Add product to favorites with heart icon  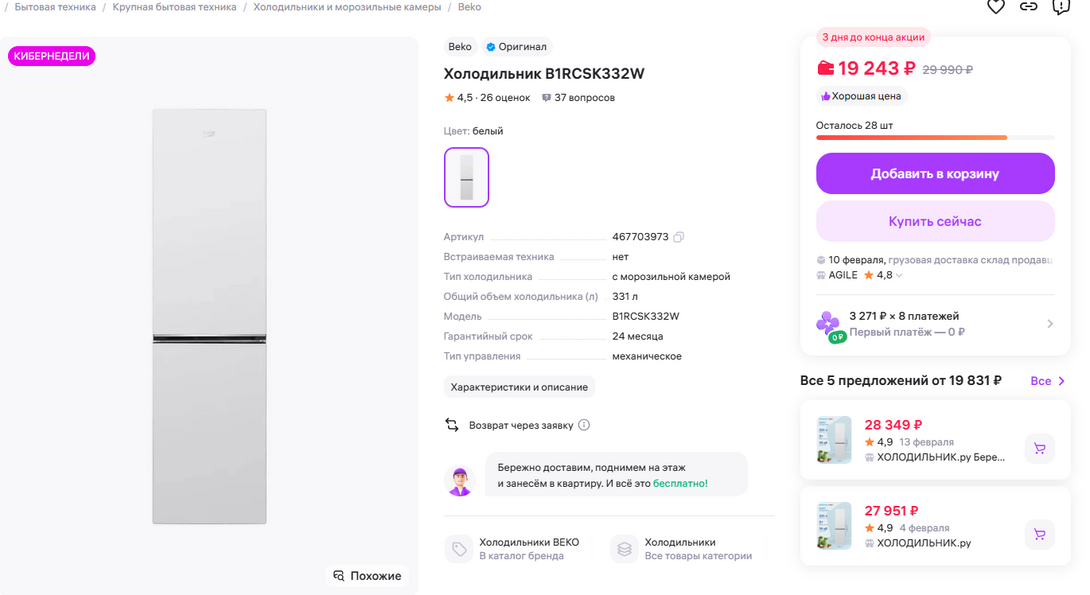(996, 6)
